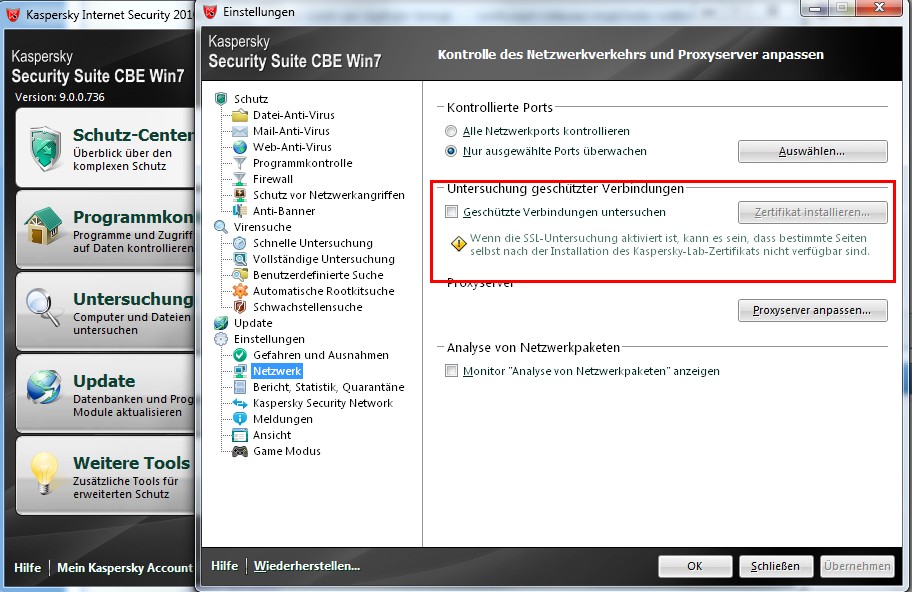Screen dimensions: 912x592
Task: Close the Einstellungen window
Action: click(879, 8)
